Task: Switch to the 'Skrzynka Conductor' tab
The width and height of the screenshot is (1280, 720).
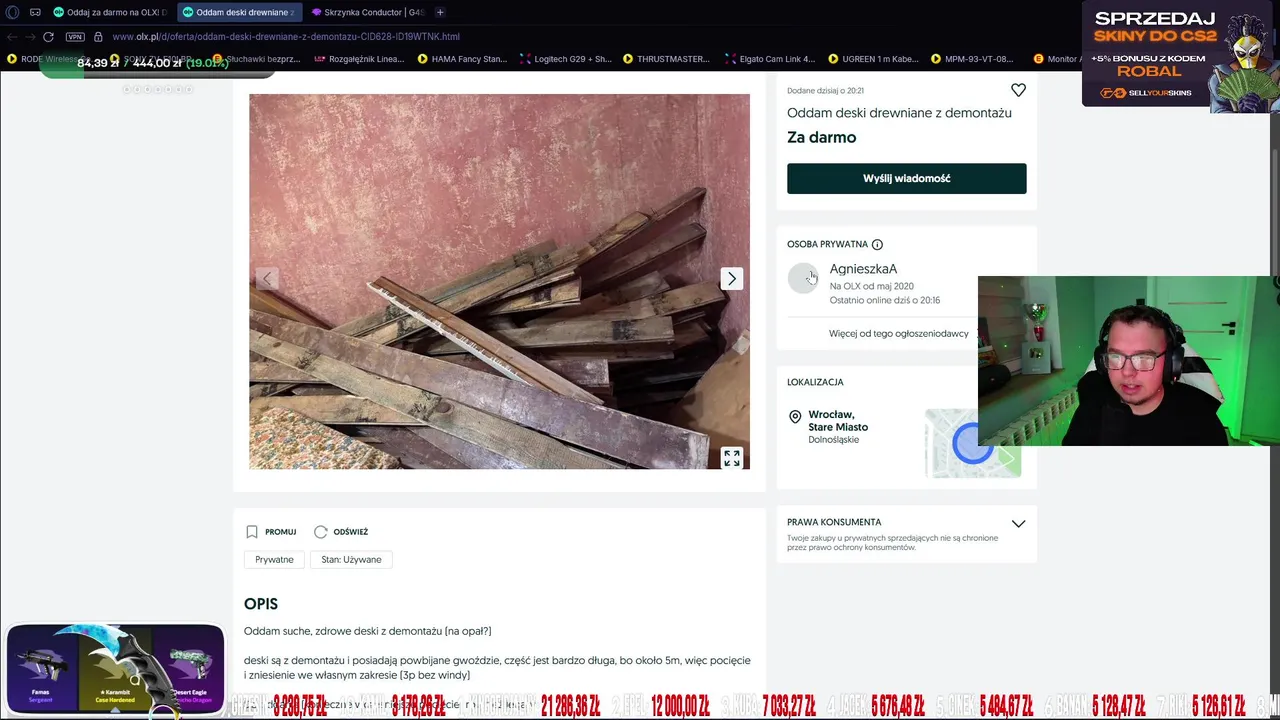Action: pyautogui.click(x=367, y=12)
